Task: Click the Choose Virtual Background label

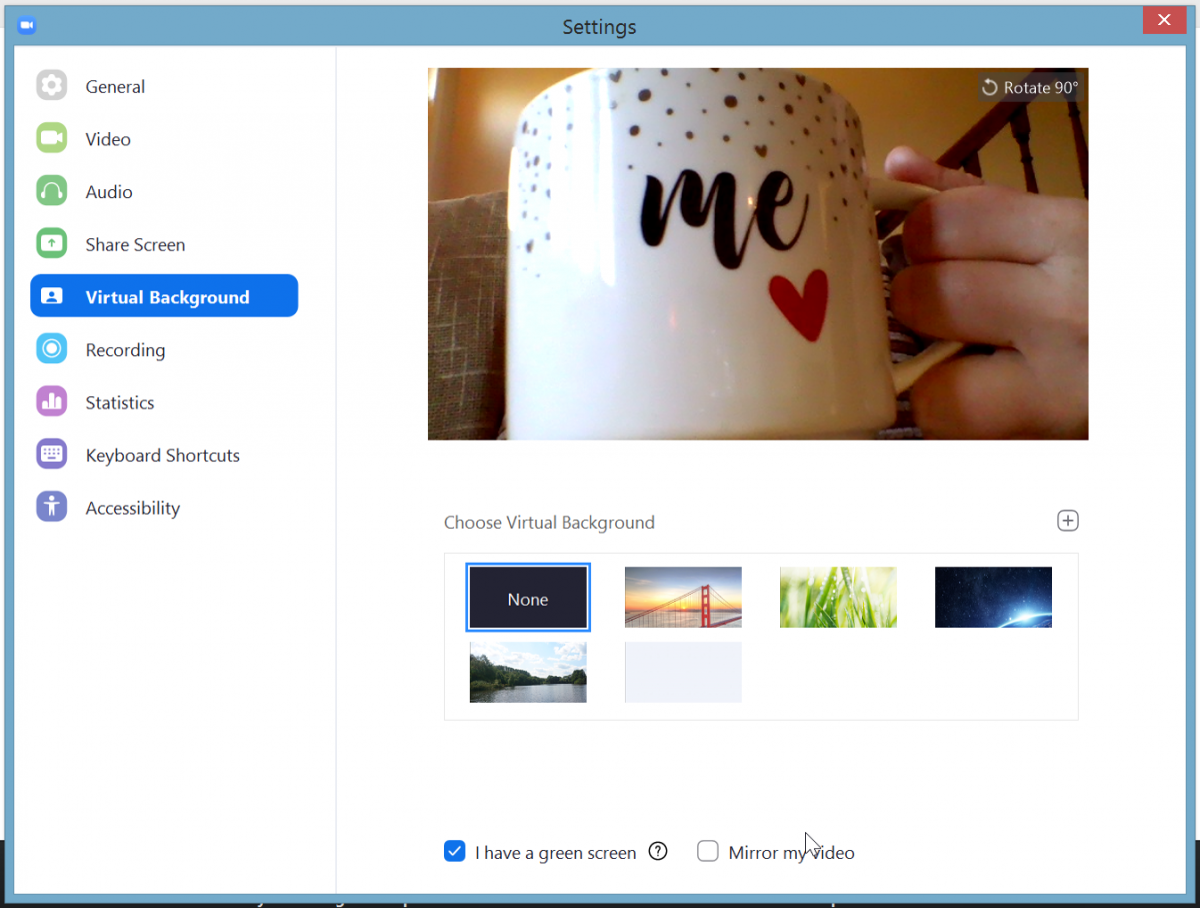Action: (549, 522)
